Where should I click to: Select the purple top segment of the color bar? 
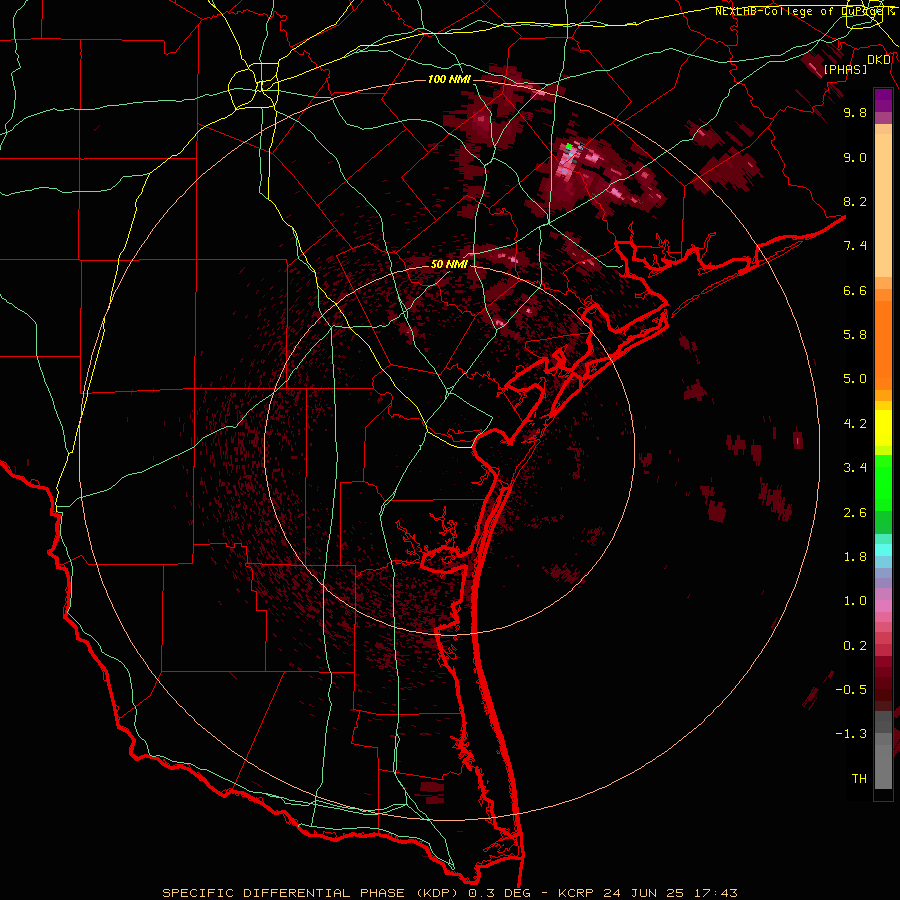point(883,100)
